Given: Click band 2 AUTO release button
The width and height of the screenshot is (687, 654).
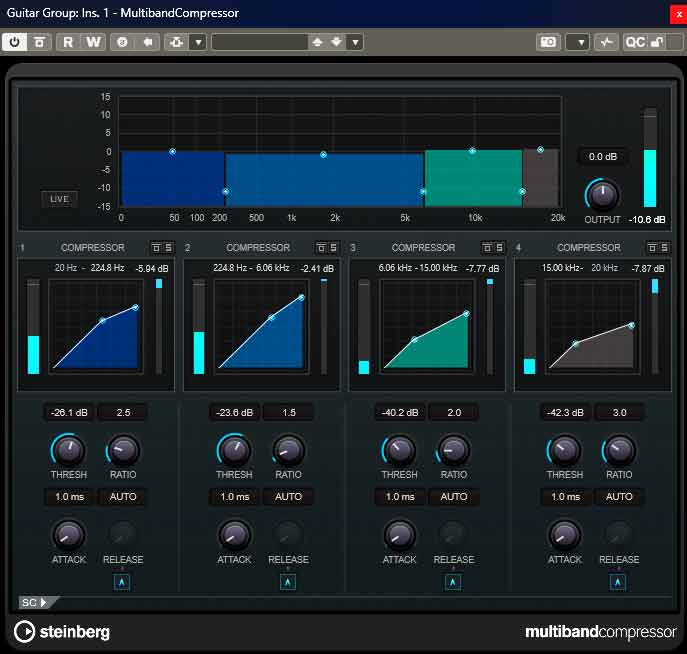Looking at the screenshot, I should click(288, 497).
